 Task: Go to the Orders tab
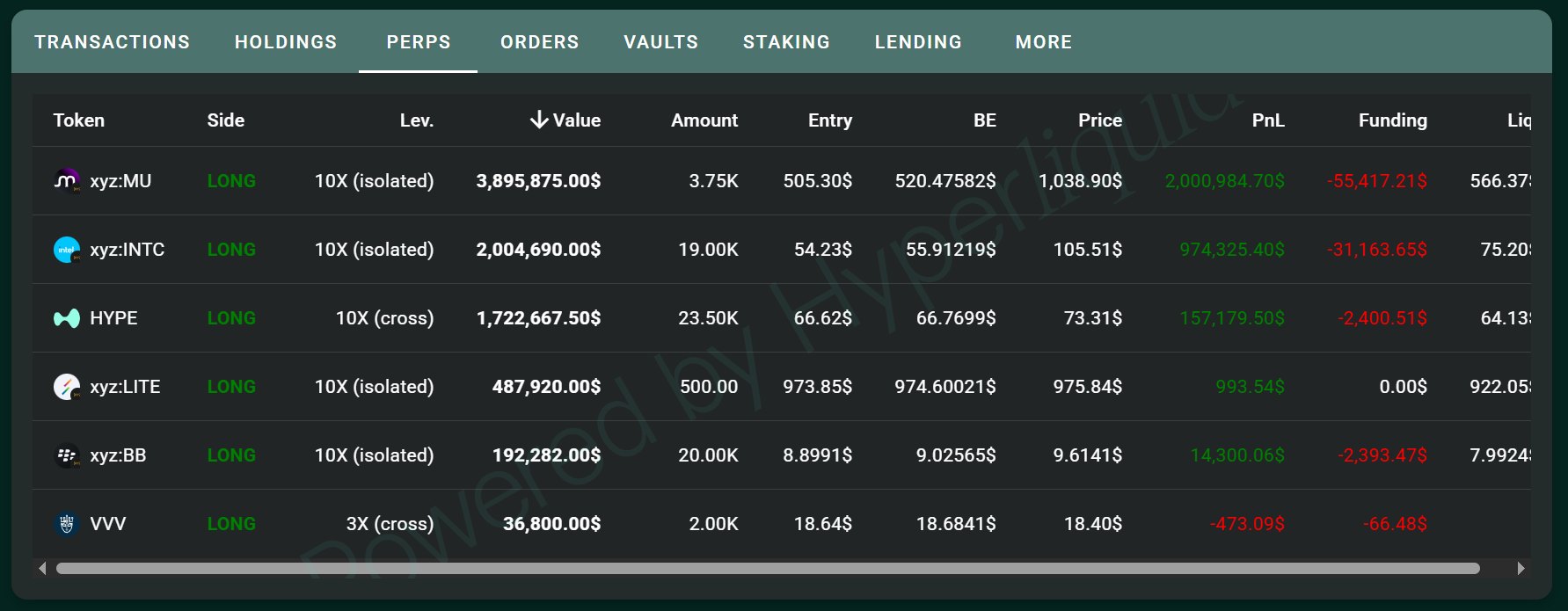(540, 42)
